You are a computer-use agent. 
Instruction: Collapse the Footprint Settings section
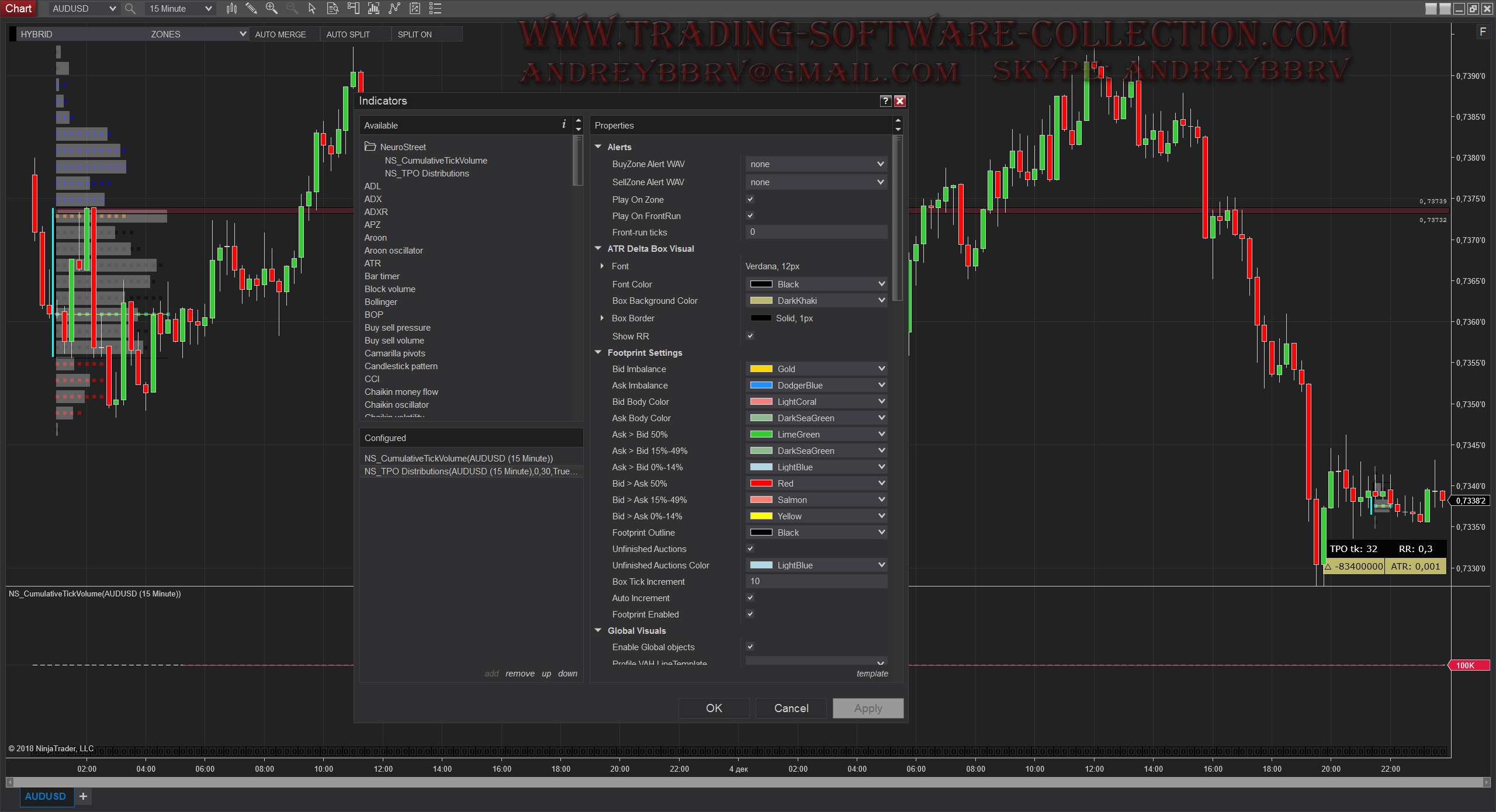598,352
